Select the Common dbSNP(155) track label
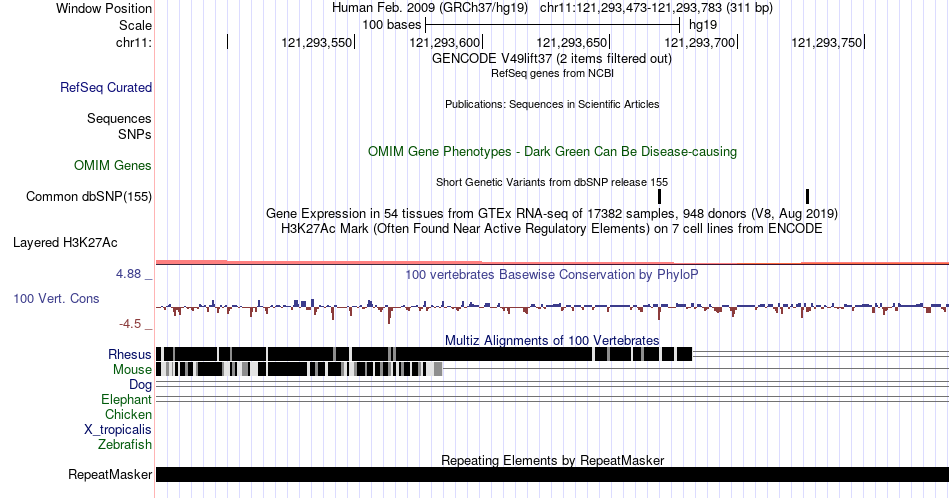The height and width of the screenshot is (498, 950). pos(88,196)
